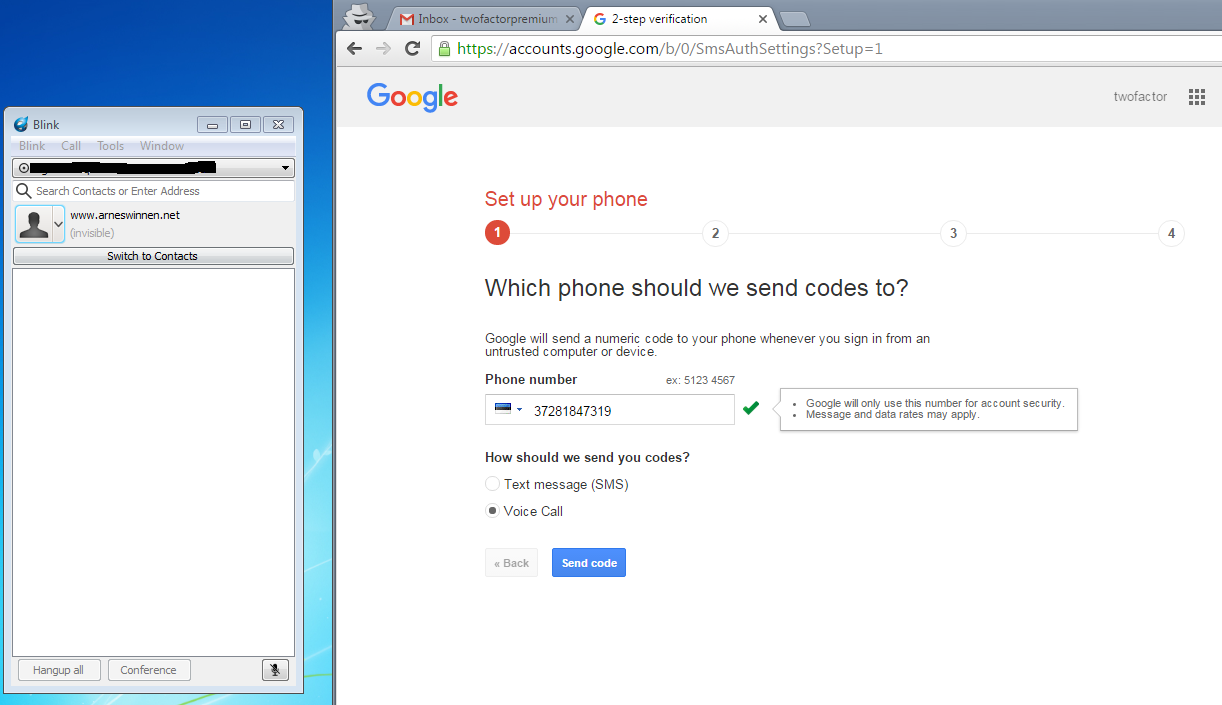Viewport: 1222px width, 705px height.
Task: Open a new Chrome tab
Action: coord(794,19)
